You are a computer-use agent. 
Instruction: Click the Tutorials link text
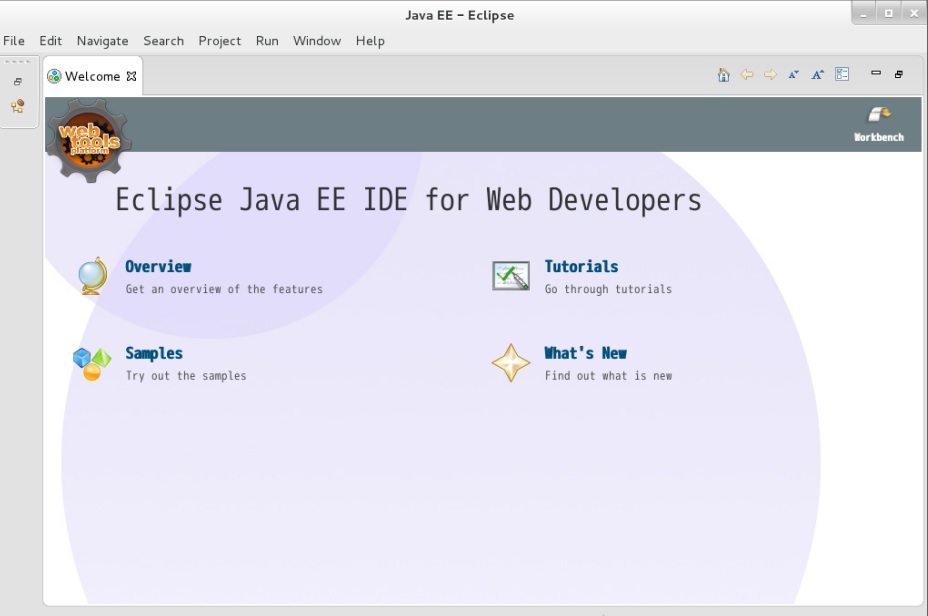581,267
